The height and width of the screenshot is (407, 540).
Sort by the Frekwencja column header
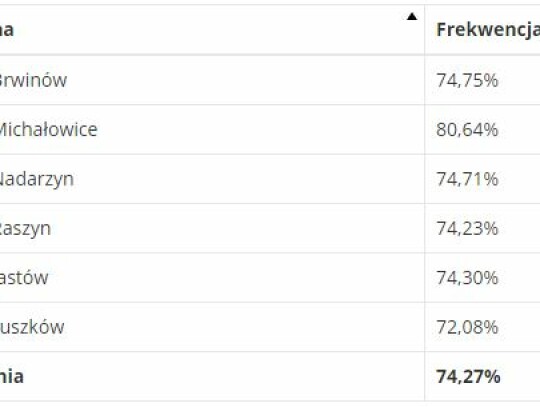click(488, 30)
